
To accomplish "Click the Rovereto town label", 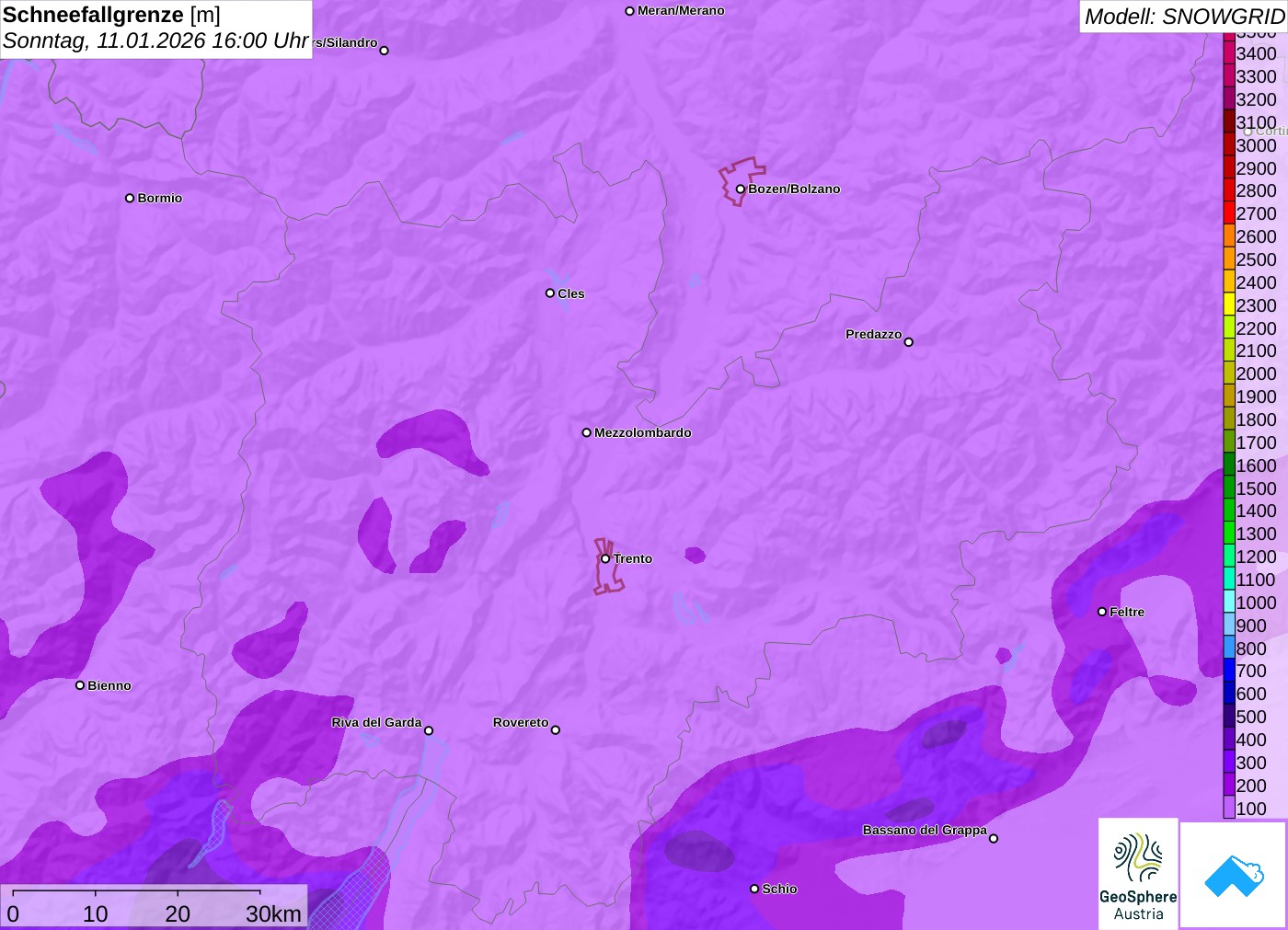I will point(521,723).
